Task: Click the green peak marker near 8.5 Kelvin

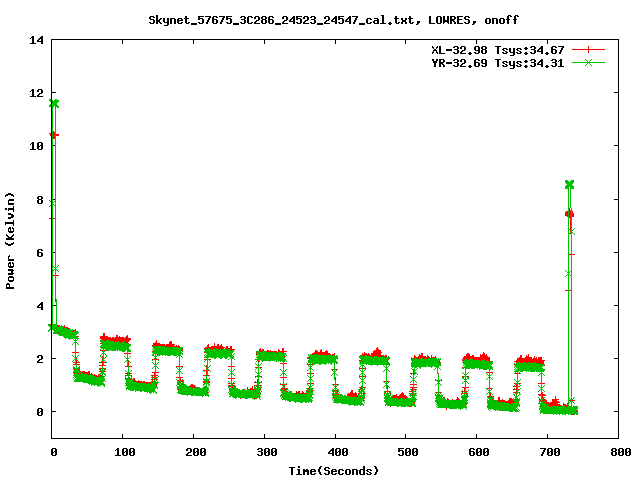Action: pyautogui.click(x=569, y=185)
